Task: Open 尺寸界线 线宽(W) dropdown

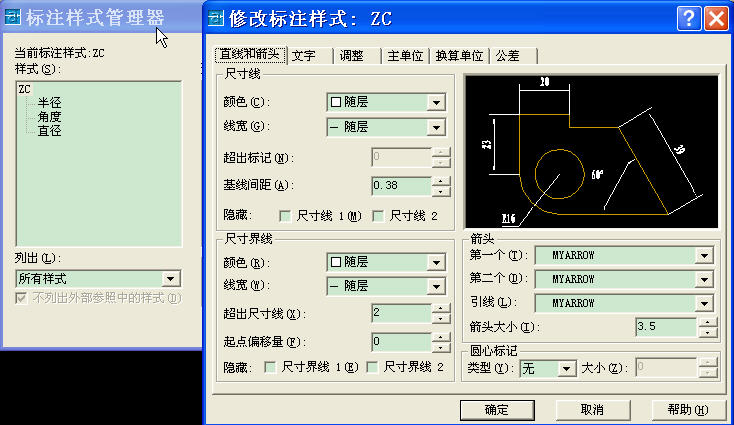Action: point(436,286)
